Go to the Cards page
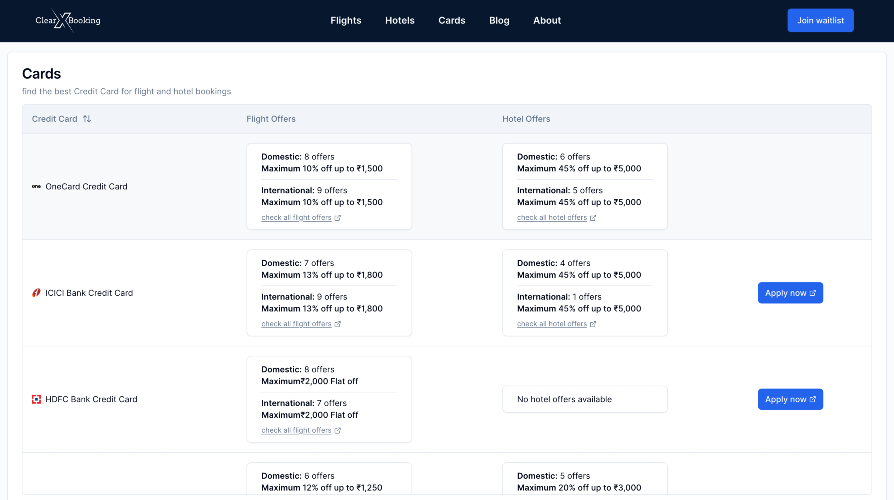The width and height of the screenshot is (894, 500). pos(452,21)
